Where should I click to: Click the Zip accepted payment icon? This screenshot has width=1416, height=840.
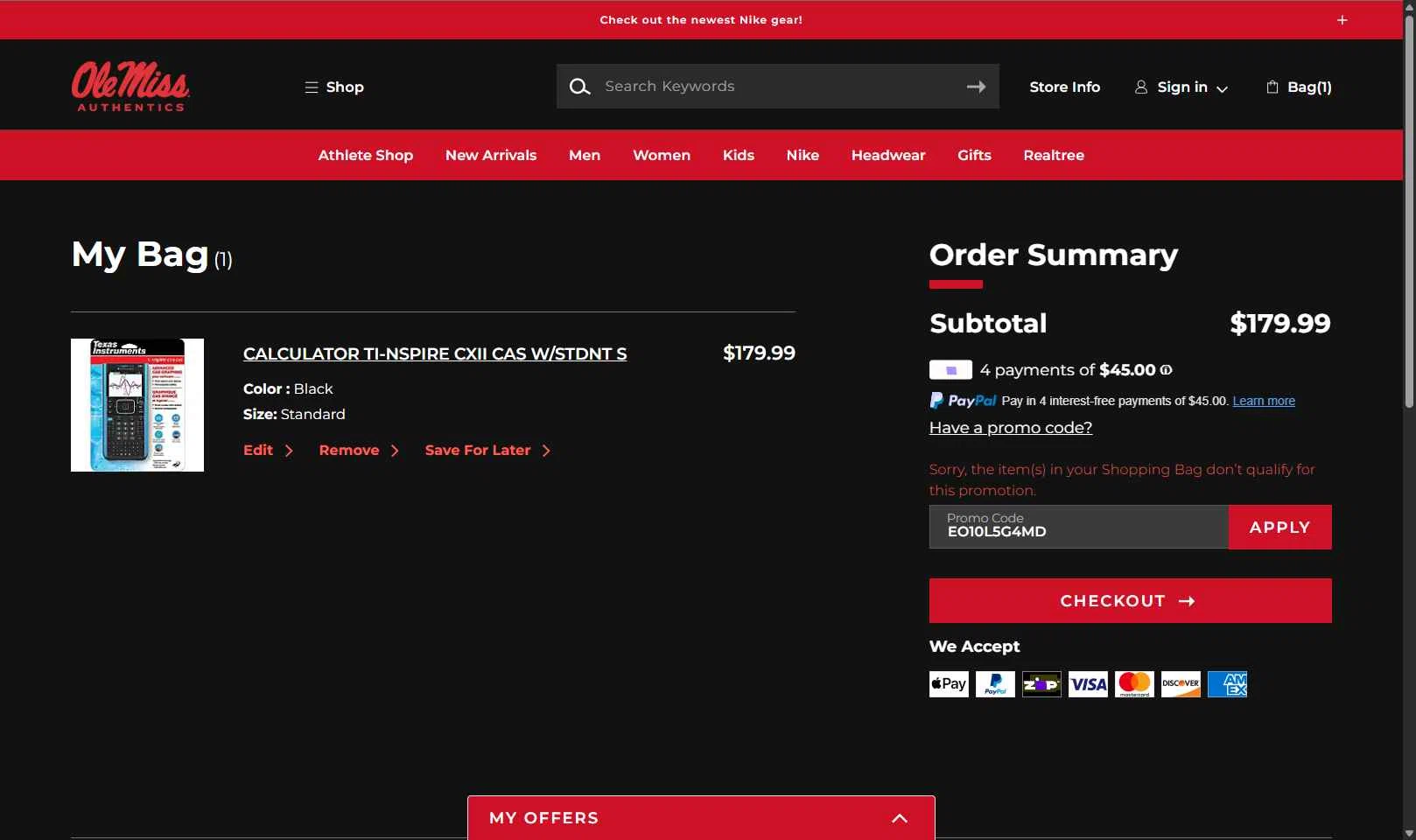click(1041, 684)
